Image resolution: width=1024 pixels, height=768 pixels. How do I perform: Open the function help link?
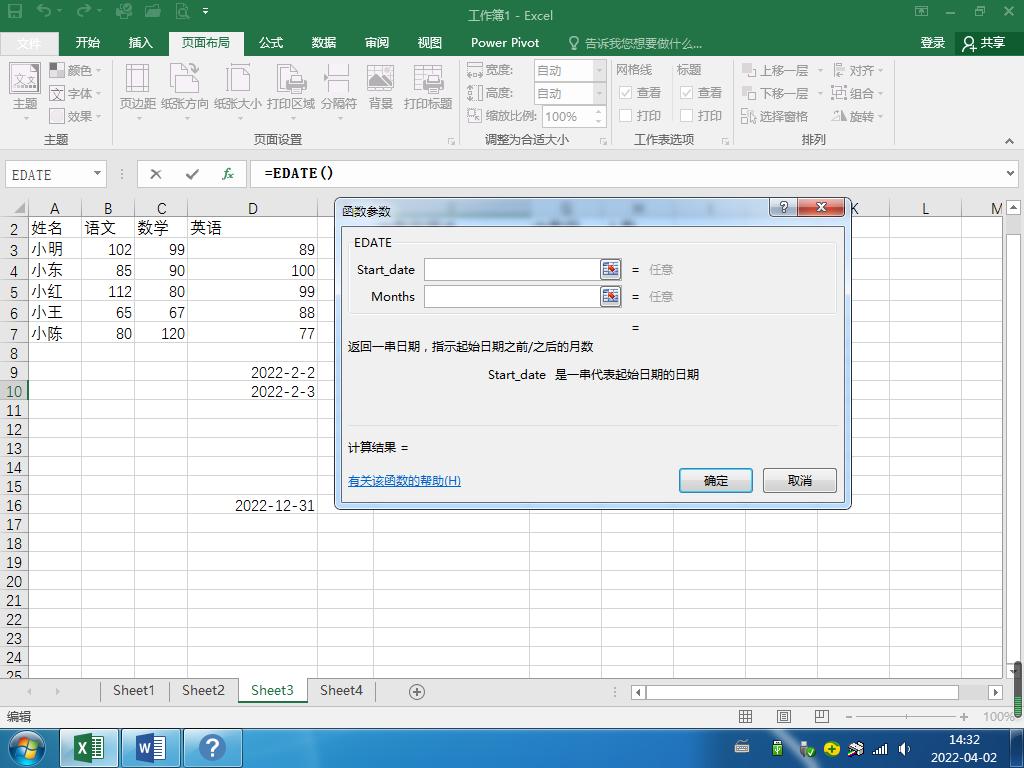[x=404, y=481]
